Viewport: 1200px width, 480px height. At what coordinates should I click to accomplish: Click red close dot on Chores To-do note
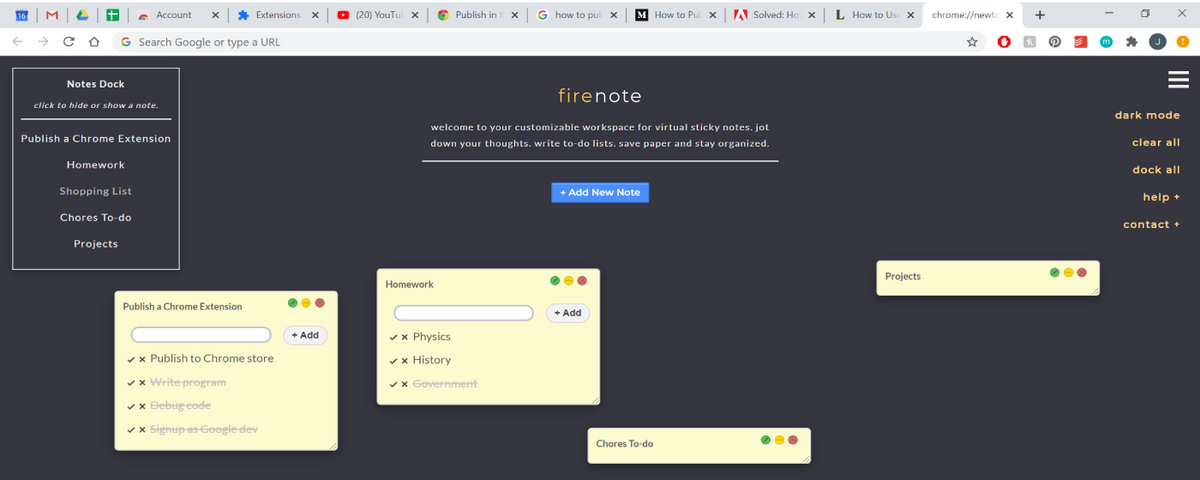click(x=793, y=439)
